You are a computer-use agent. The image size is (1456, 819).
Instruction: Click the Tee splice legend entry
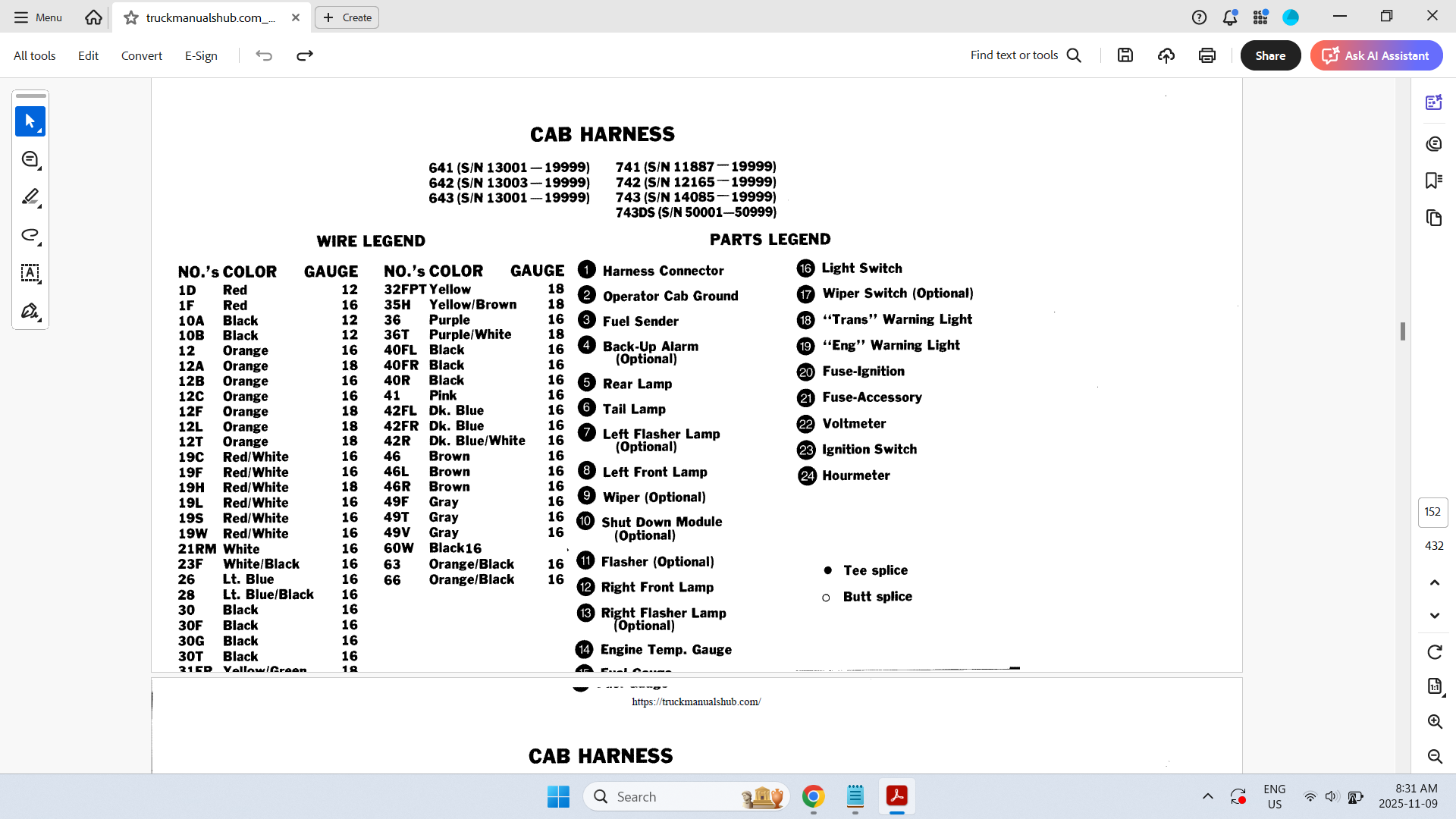point(875,570)
